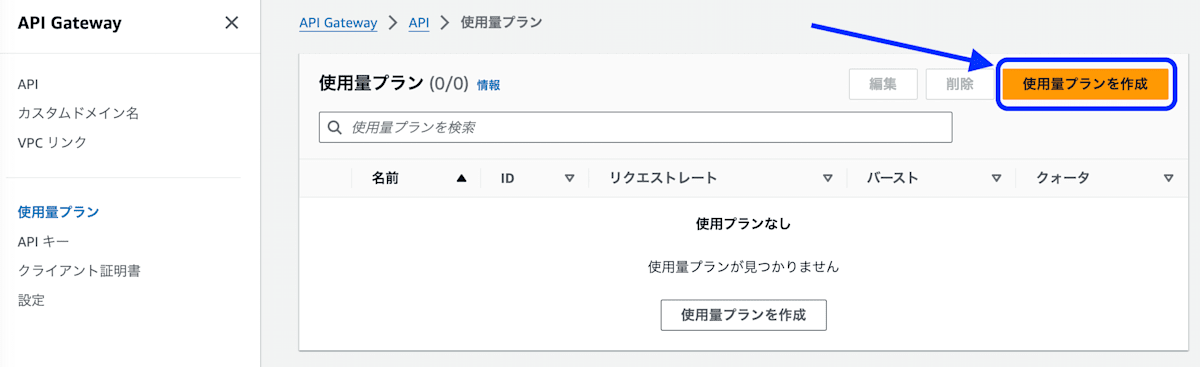Open the 情報 info link
This screenshot has width=1200, height=367.
coord(489,85)
